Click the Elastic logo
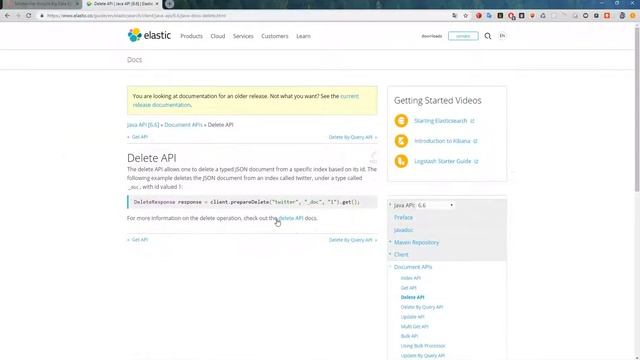The image size is (640, 360). tap(149, 36)
